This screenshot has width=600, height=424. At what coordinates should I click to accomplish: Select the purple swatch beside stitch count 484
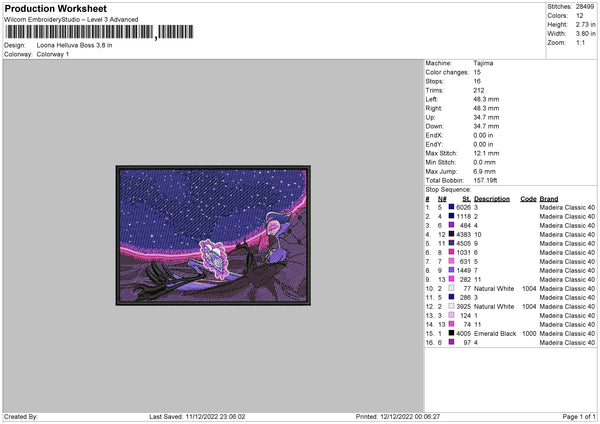[x=451, y=225]
